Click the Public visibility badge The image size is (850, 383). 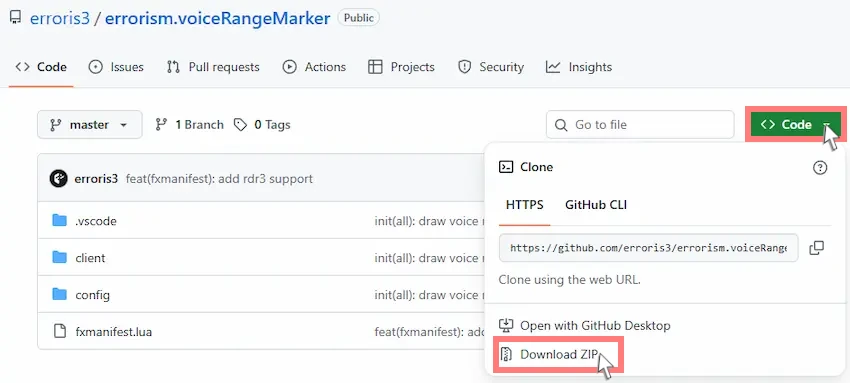358,17
